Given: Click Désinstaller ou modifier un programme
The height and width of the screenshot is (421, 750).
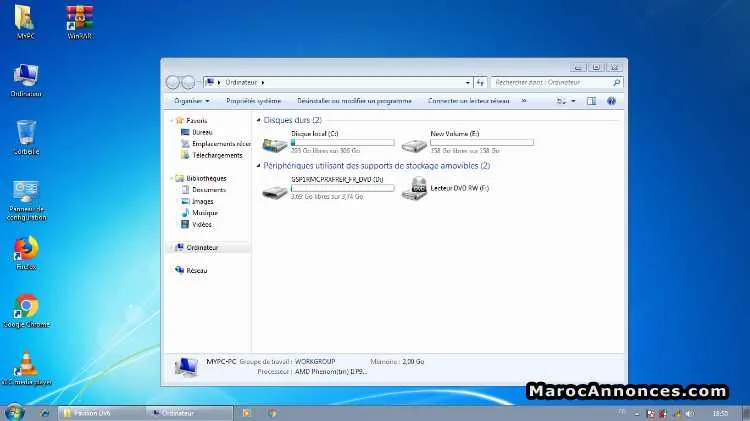Looking at the screenshot, I should click(x=354, y=101).
